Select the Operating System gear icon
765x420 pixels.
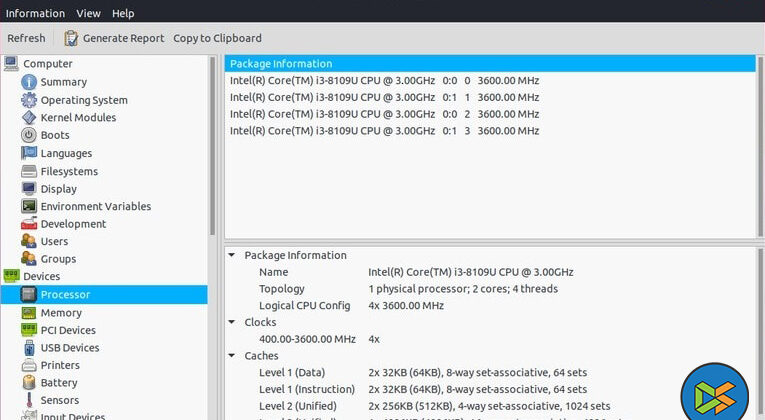point(29,100)
